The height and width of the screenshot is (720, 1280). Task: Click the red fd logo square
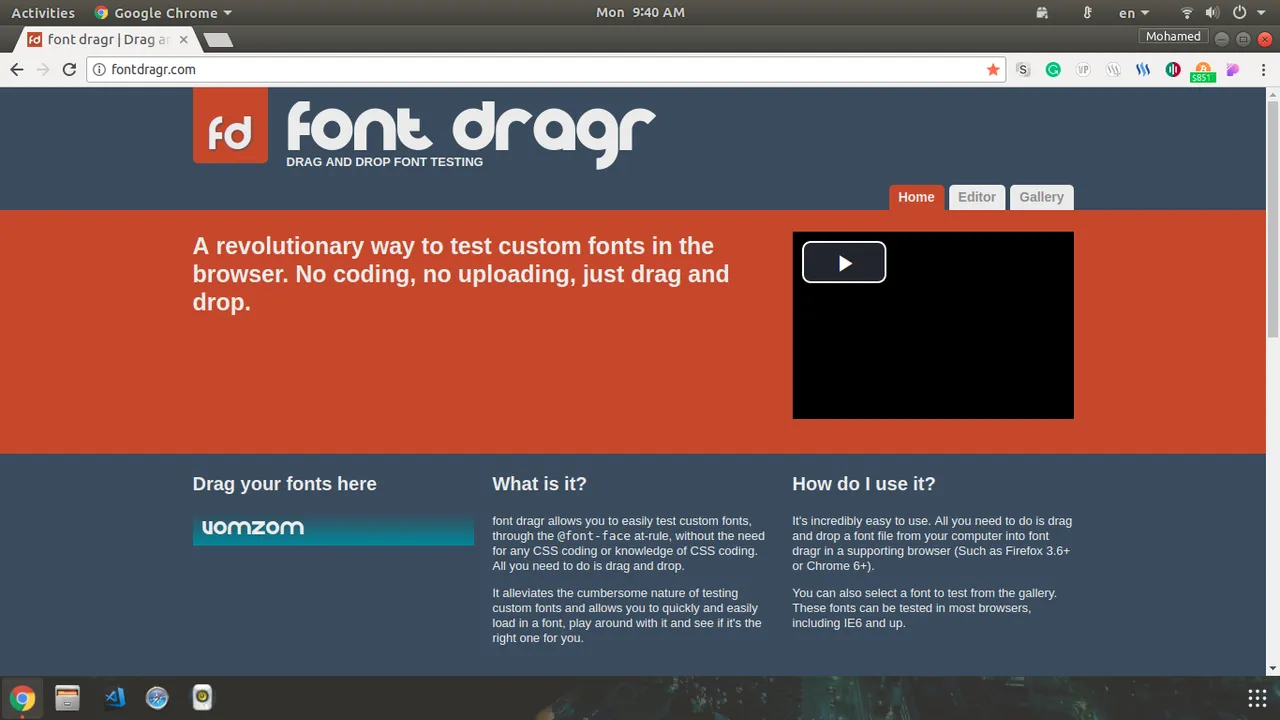tap(230, 126)
